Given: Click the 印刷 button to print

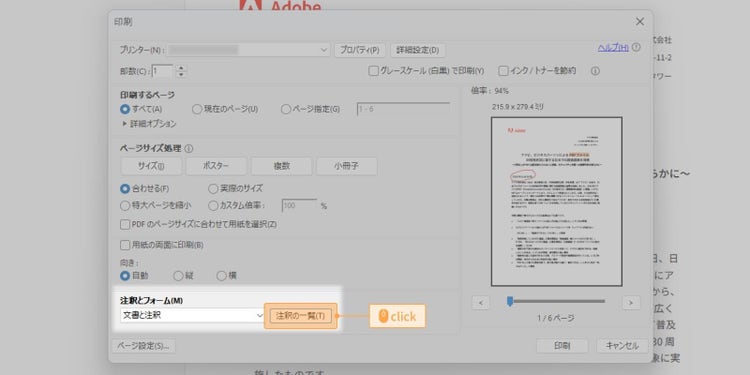Looking at the screenshot, I should tap(562, 346).
